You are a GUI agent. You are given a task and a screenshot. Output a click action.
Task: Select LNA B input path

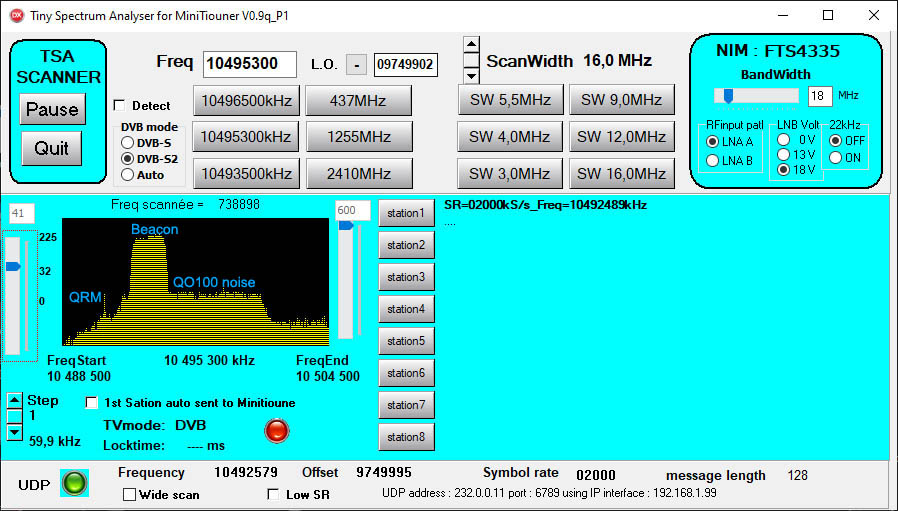tap(712, 160)
